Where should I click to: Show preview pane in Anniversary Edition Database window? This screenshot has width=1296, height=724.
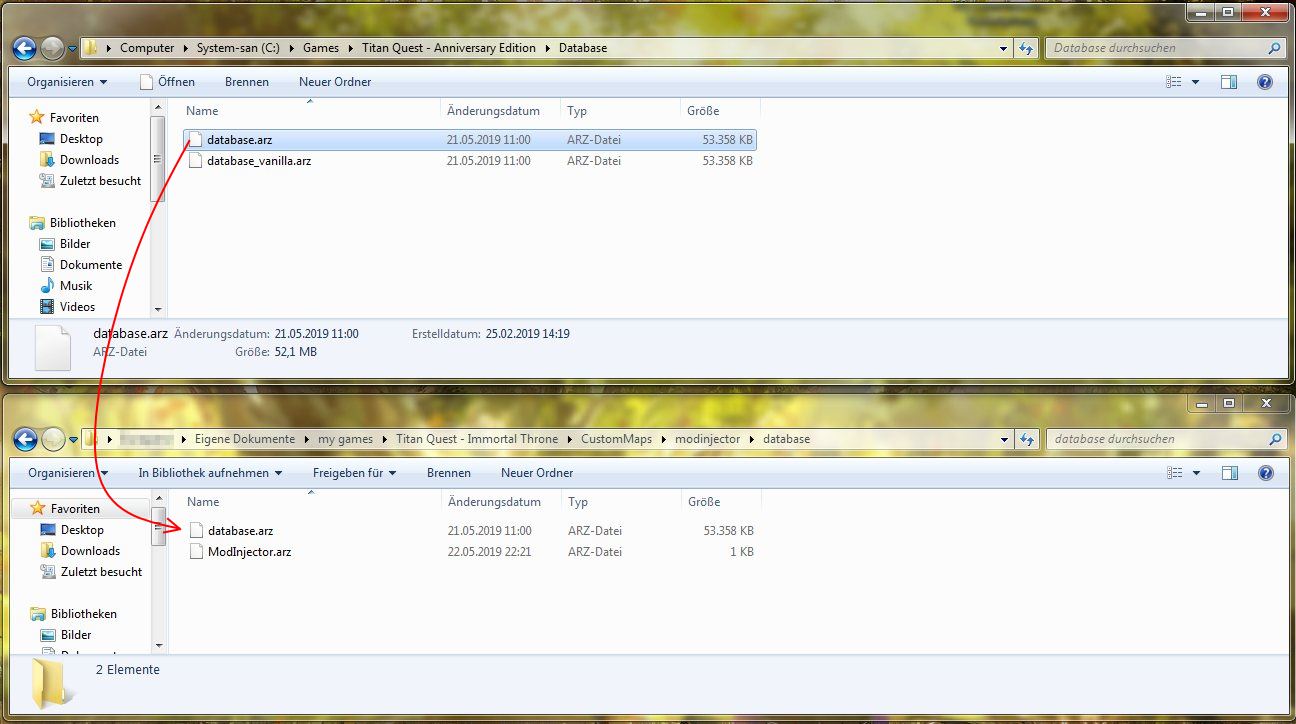pos(1229,82)
